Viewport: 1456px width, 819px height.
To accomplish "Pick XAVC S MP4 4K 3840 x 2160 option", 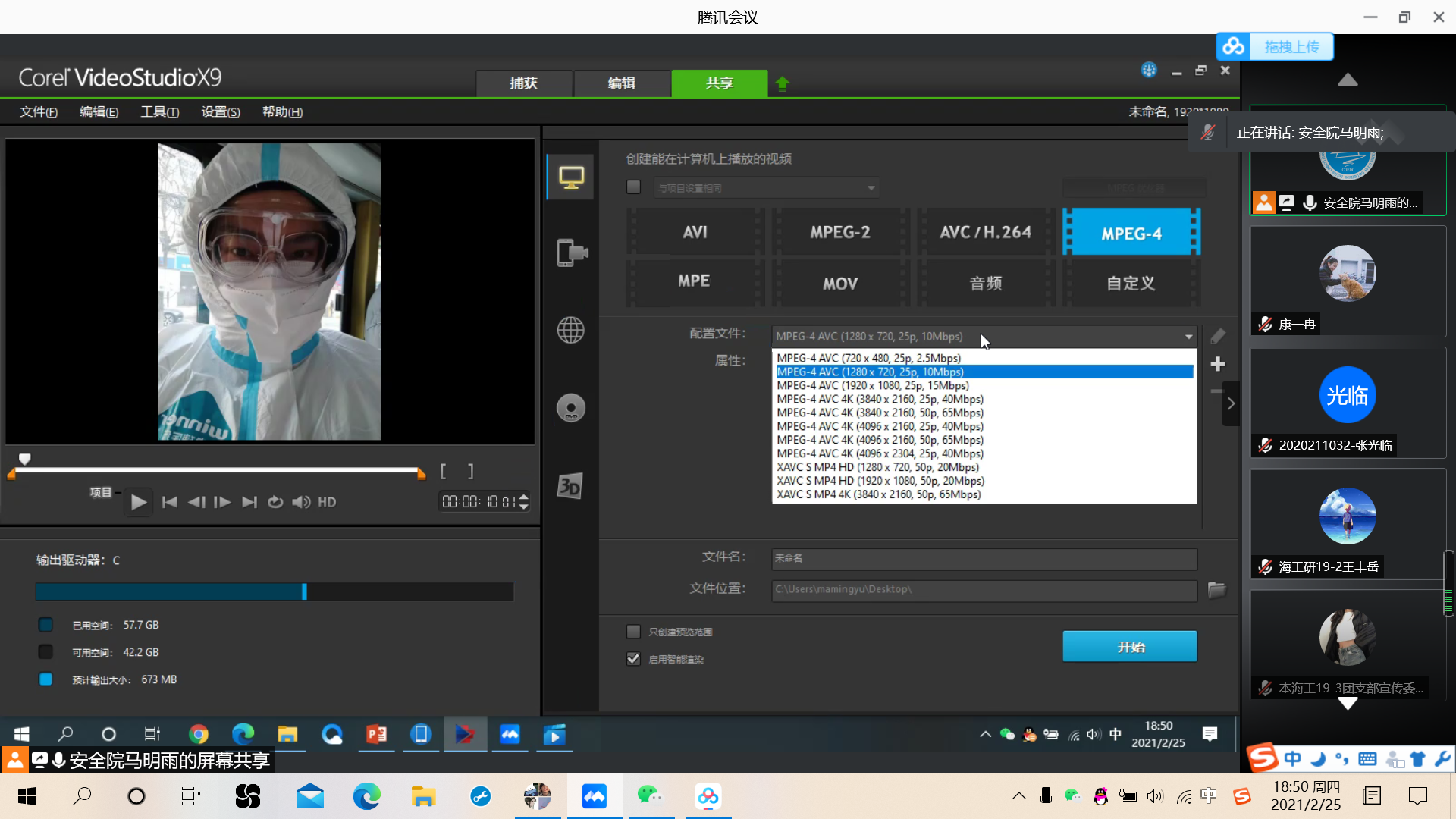I will tap(878, 494).
